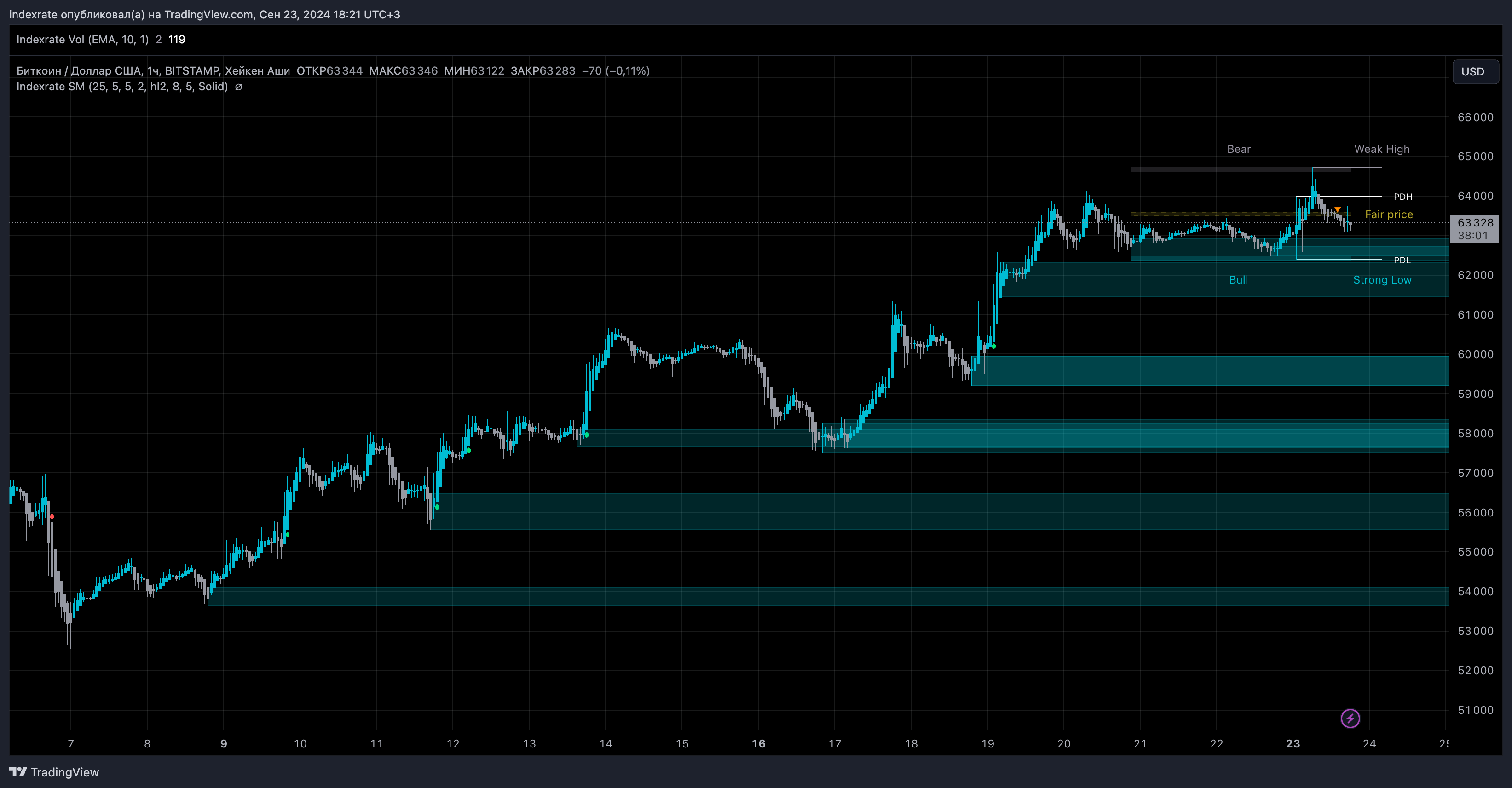Click the hidden-values icon after Indexrate SM
The height and width of the screenshot is (788, 1512).
point(238,87)
